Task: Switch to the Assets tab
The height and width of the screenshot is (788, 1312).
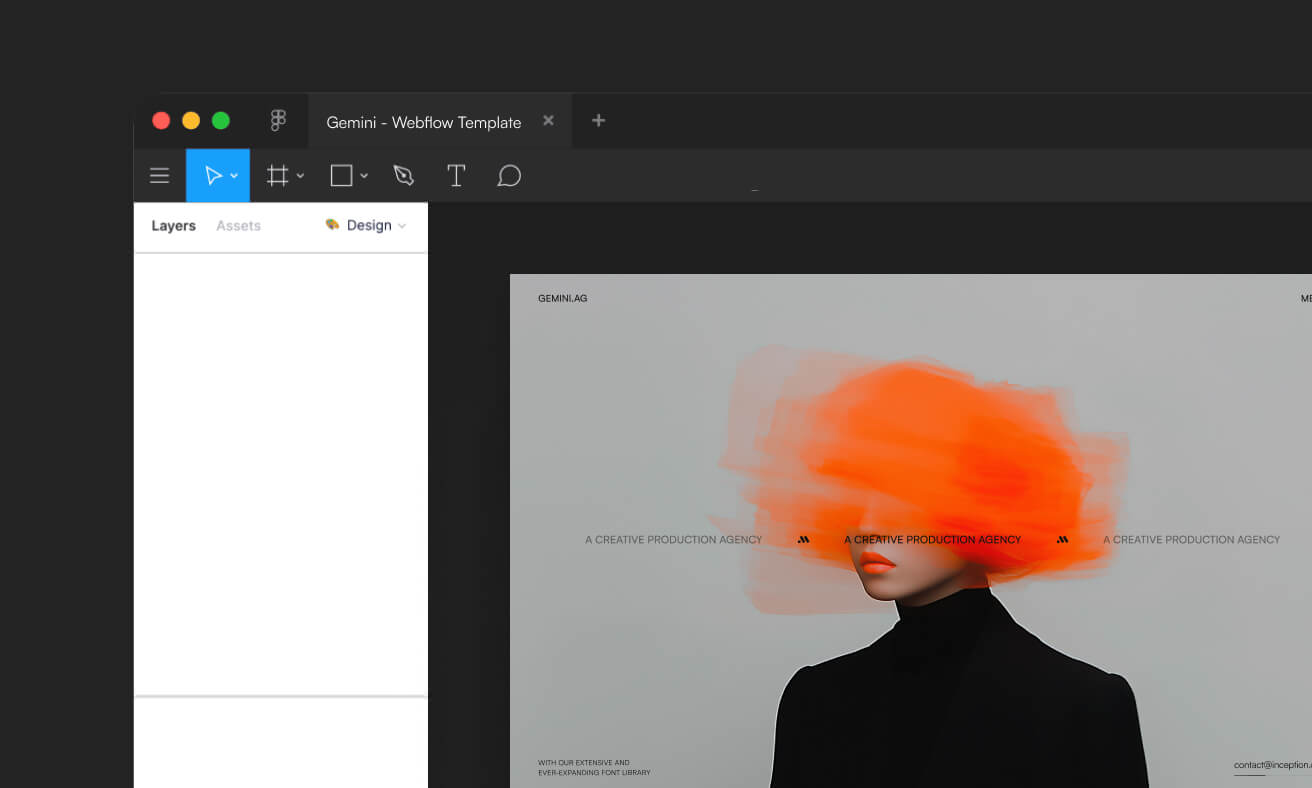Action: click(238, 226)
